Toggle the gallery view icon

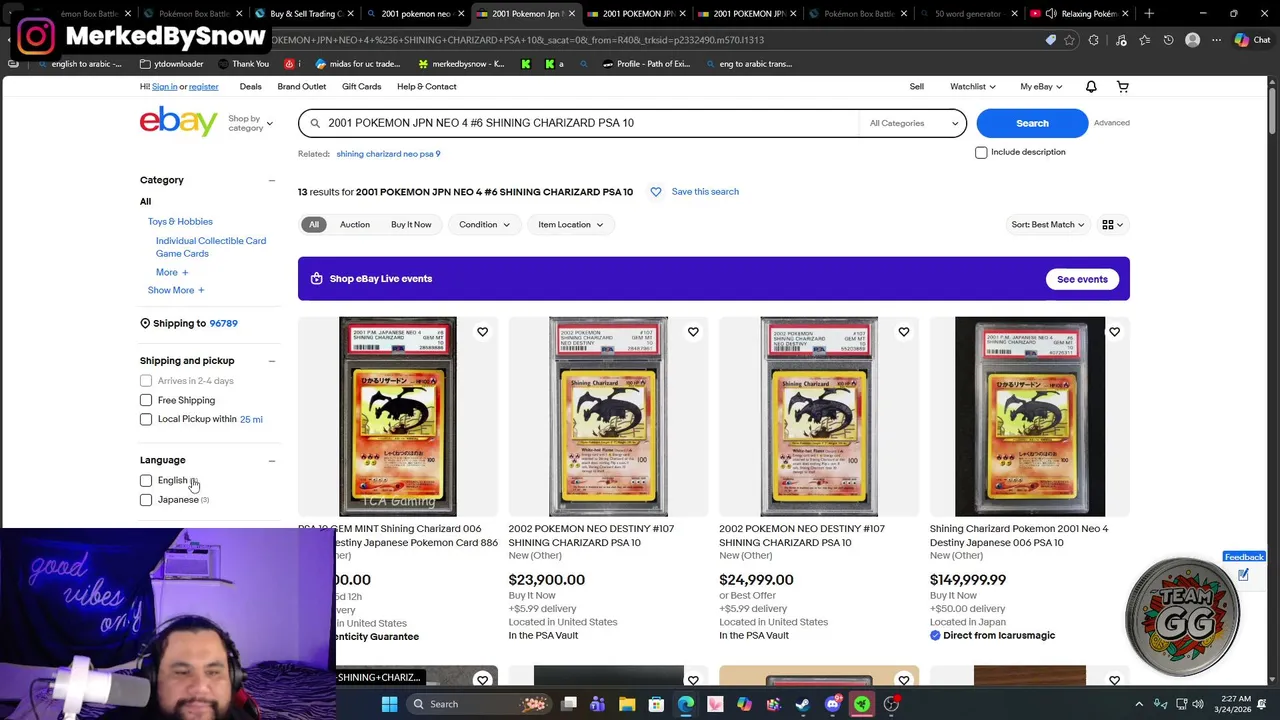(1112, 225)
